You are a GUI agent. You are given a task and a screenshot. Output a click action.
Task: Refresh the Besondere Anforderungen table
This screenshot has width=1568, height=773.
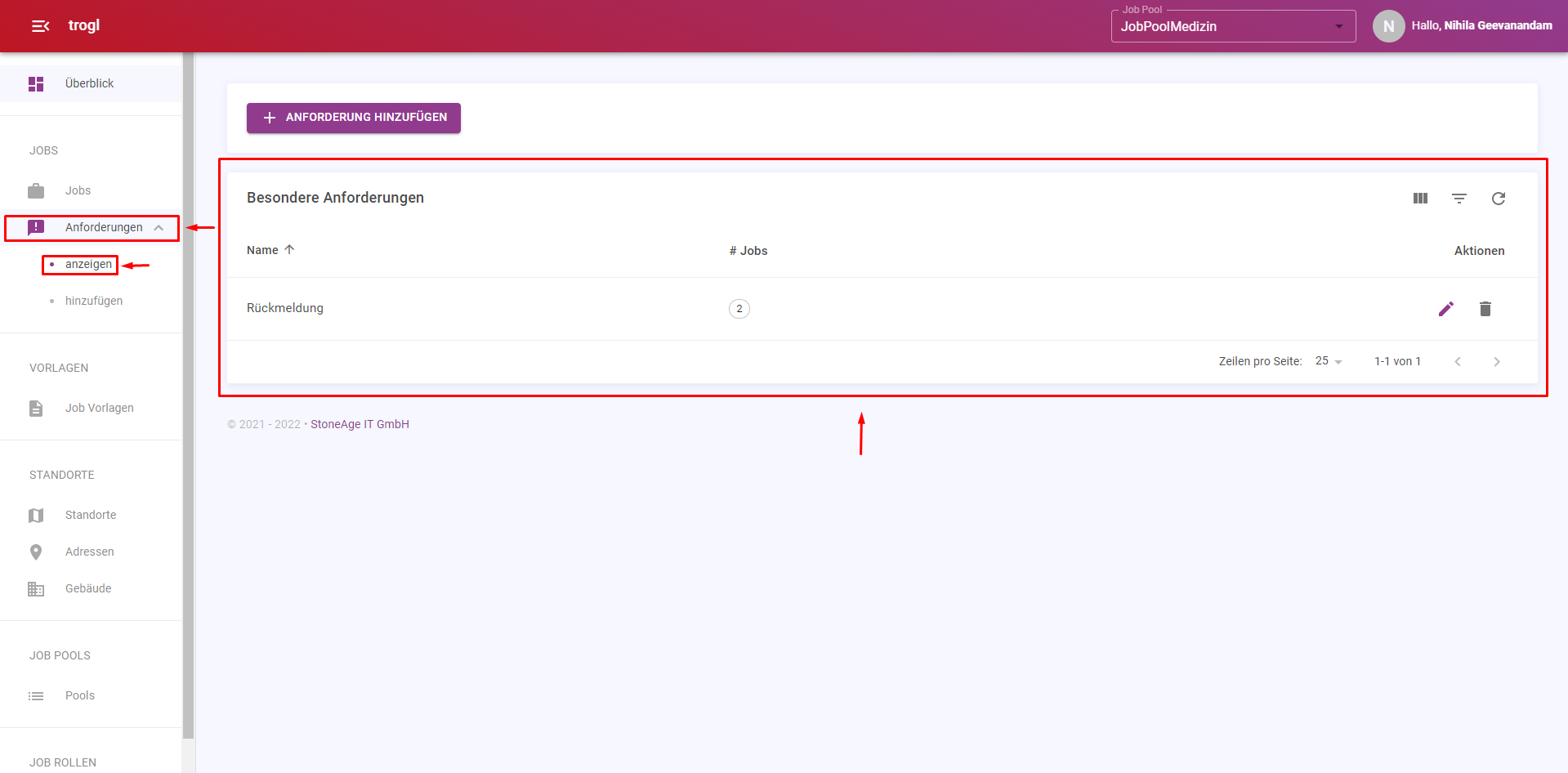pos(1499,199)
